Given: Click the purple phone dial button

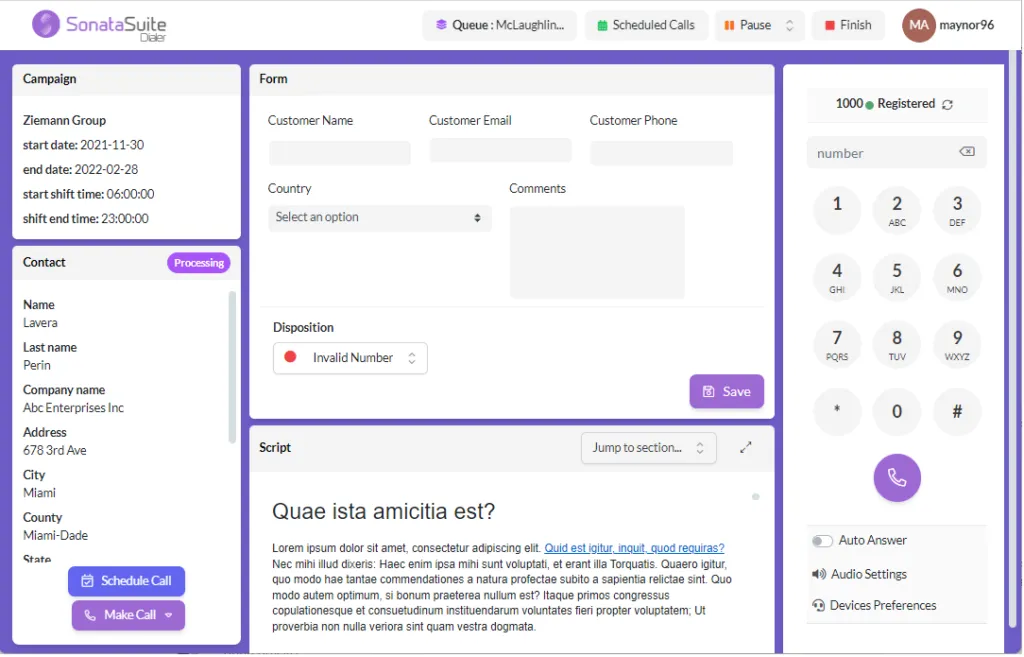Looking at the screenshot, I should (x=897, y=478).
